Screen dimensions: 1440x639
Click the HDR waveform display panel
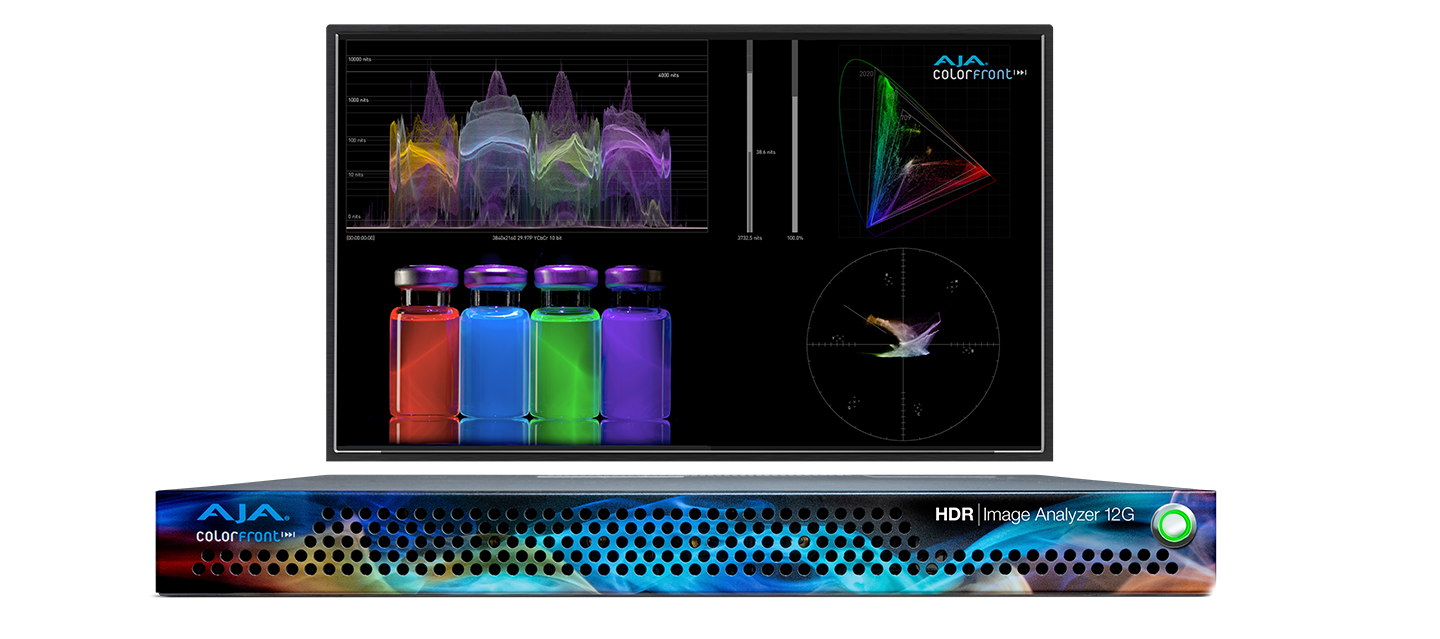[527, 135]
